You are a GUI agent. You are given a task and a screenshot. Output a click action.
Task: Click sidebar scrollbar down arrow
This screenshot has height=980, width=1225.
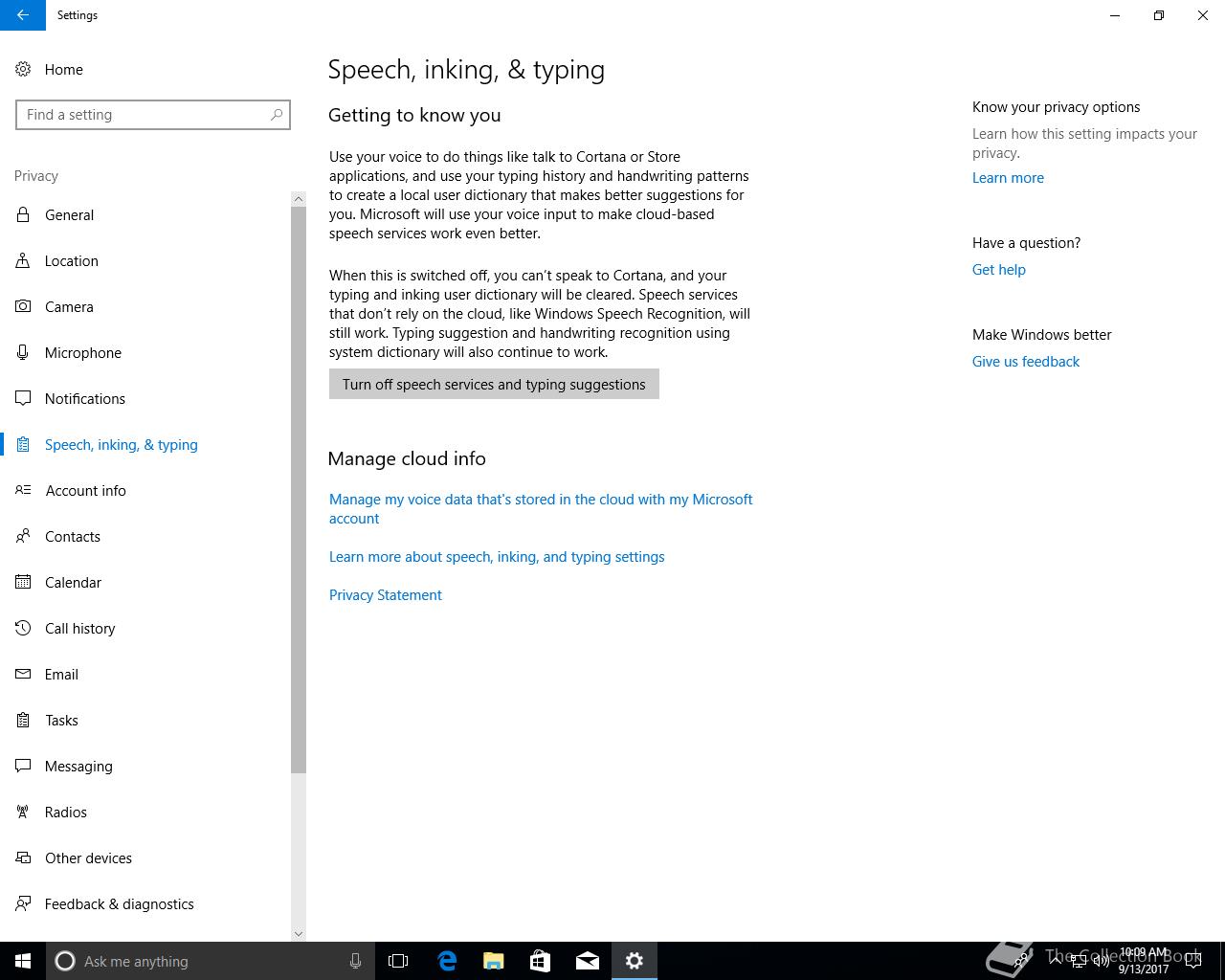pos(299,933)
